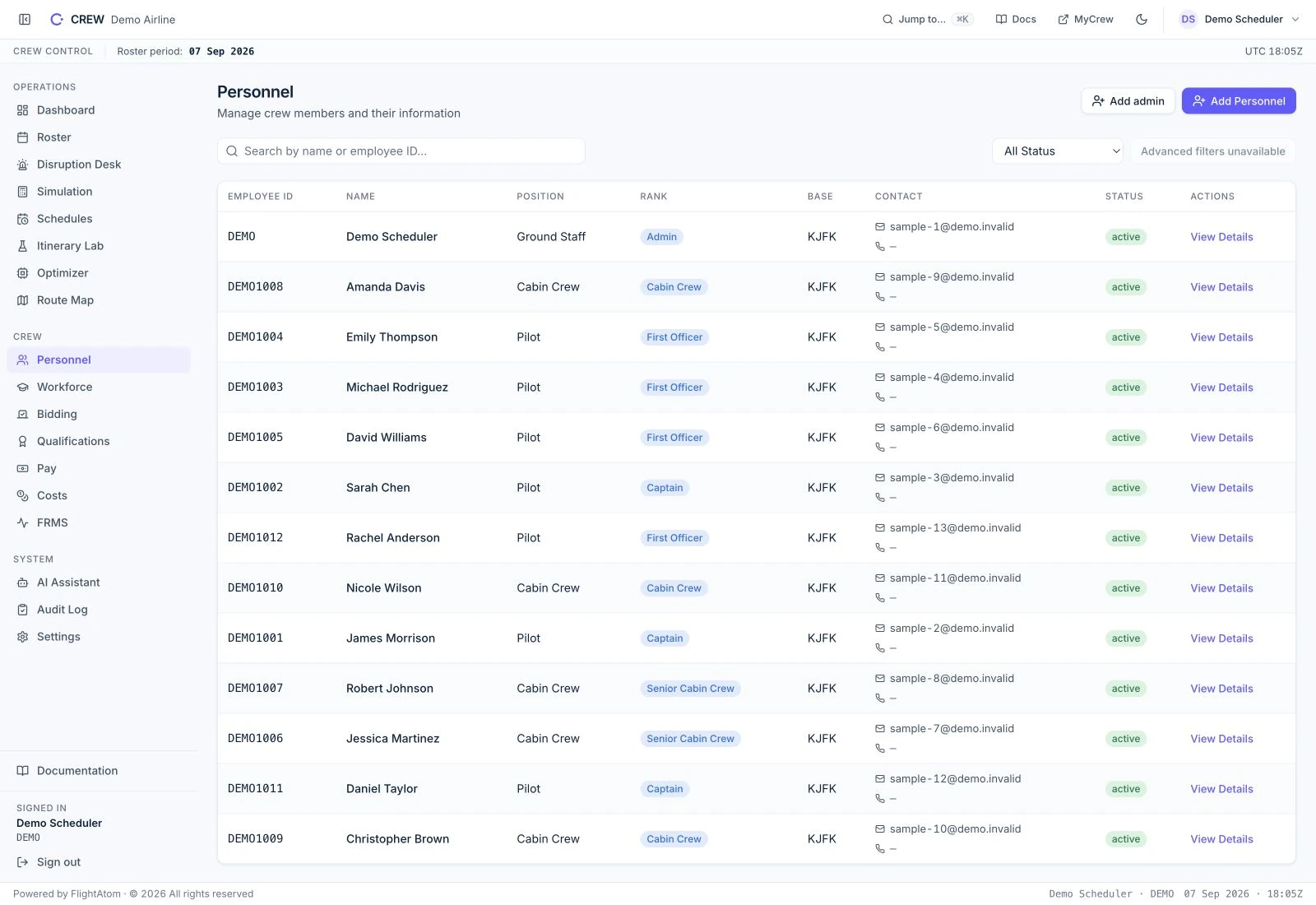Click the EMPLOYEE ID column header
The height and width of the screenshot is (905, 1316).
pyautogui.click(x=260, y=197)
